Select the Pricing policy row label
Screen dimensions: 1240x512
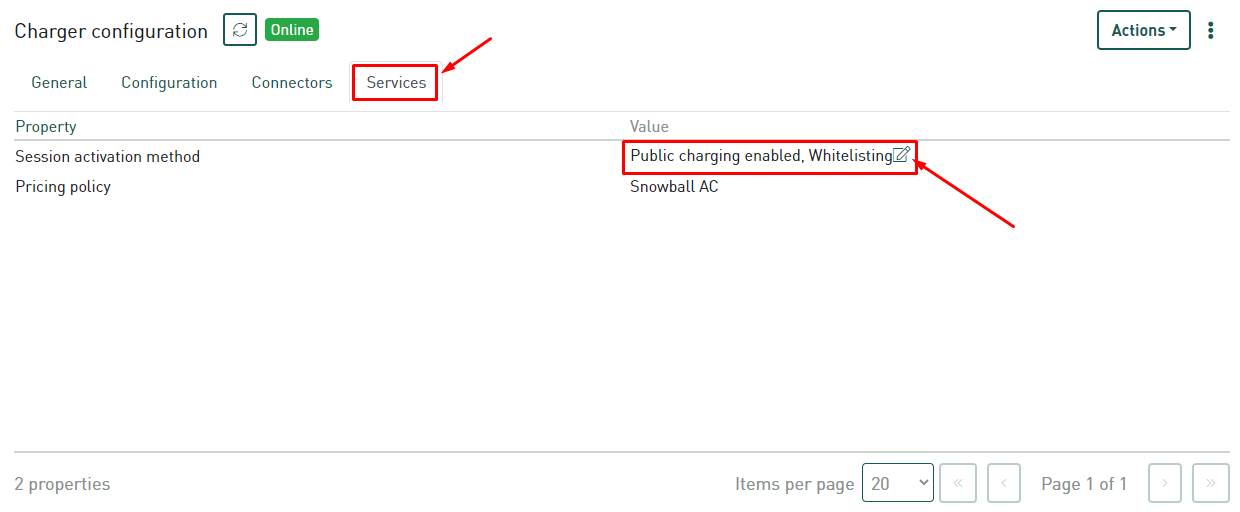63,186
